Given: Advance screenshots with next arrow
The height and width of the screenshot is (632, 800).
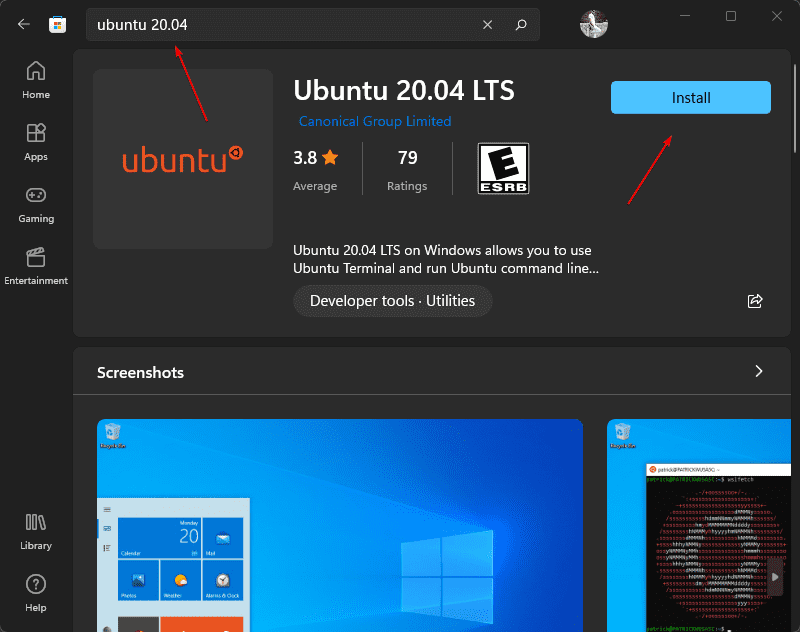Looking at the screenshot, I should (x=775, y=577).
